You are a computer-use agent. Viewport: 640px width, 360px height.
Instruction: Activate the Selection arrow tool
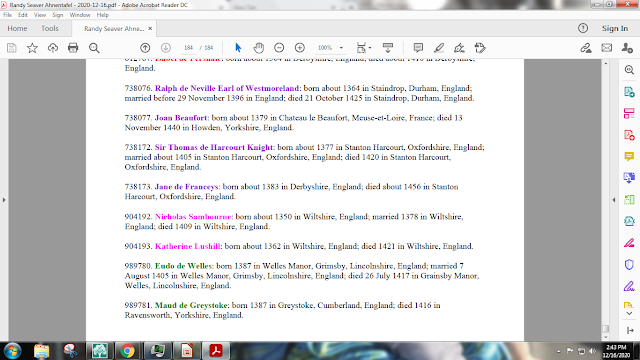pos(238,48)
